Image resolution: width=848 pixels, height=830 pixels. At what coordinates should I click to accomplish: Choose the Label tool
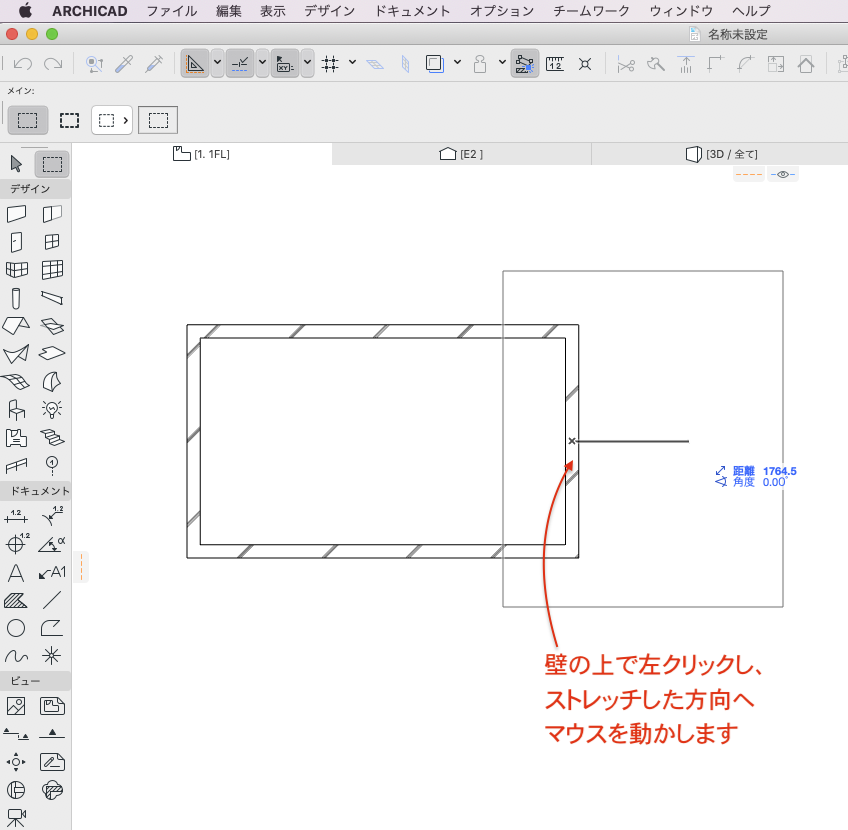click(52, 573)
